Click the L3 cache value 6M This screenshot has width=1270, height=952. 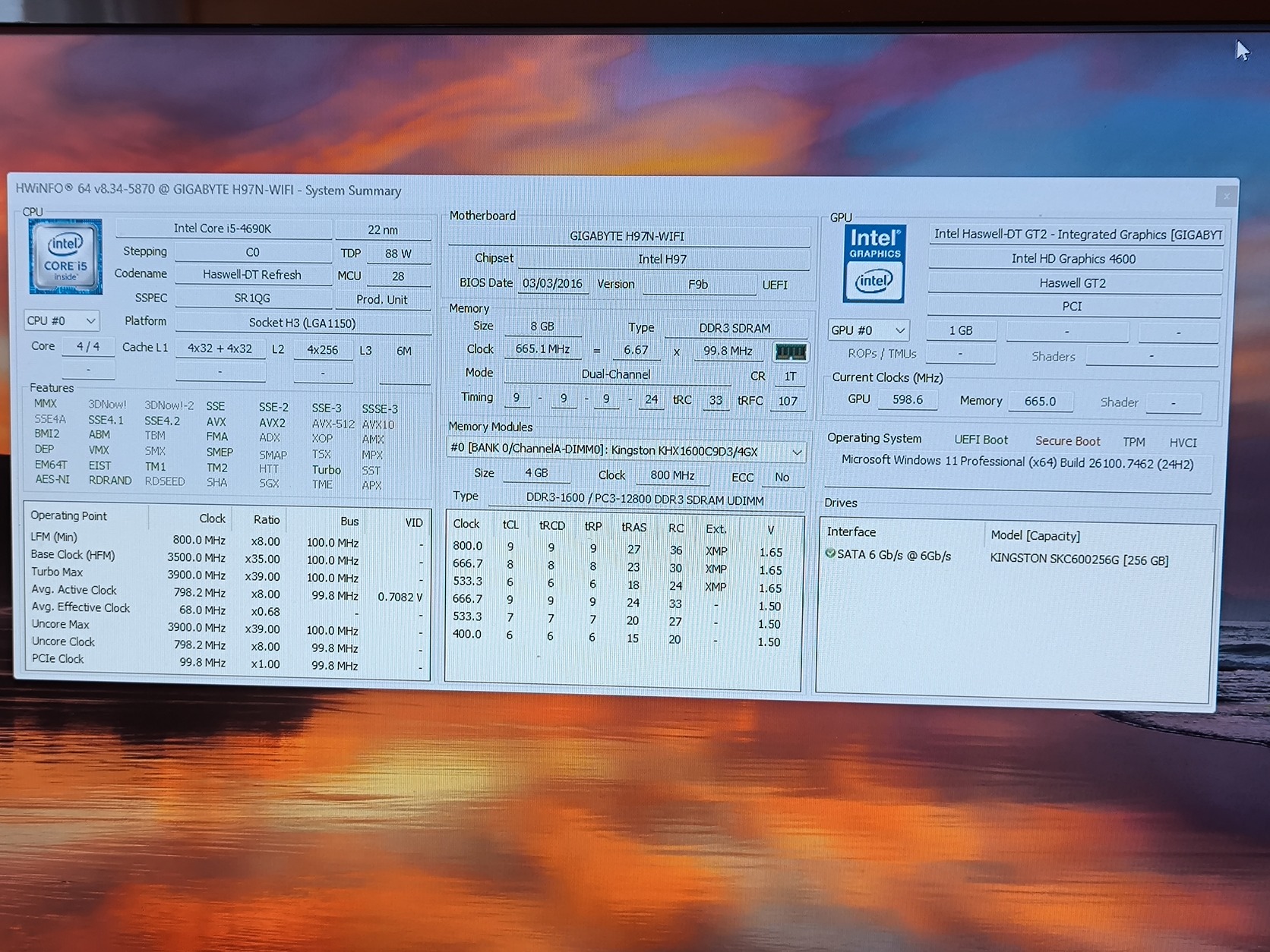click(404, 351)
